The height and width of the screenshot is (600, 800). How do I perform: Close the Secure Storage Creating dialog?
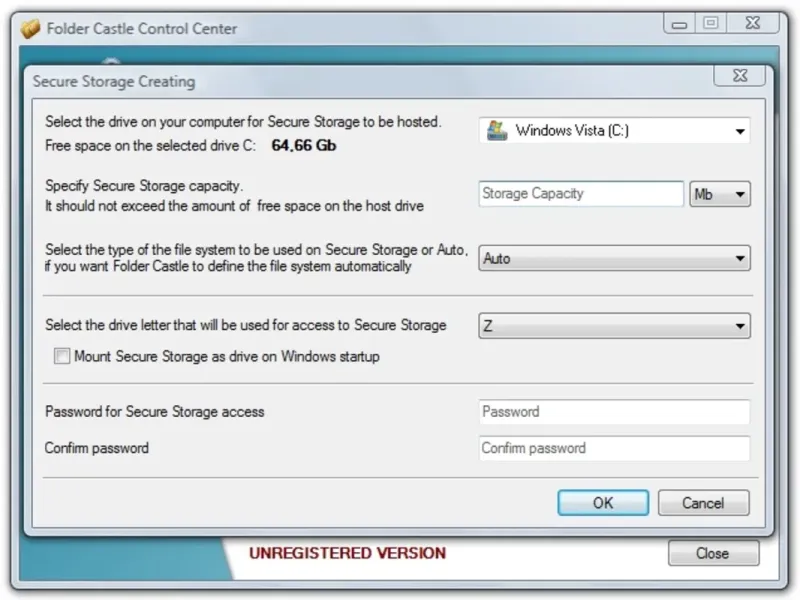click(739, 76)
